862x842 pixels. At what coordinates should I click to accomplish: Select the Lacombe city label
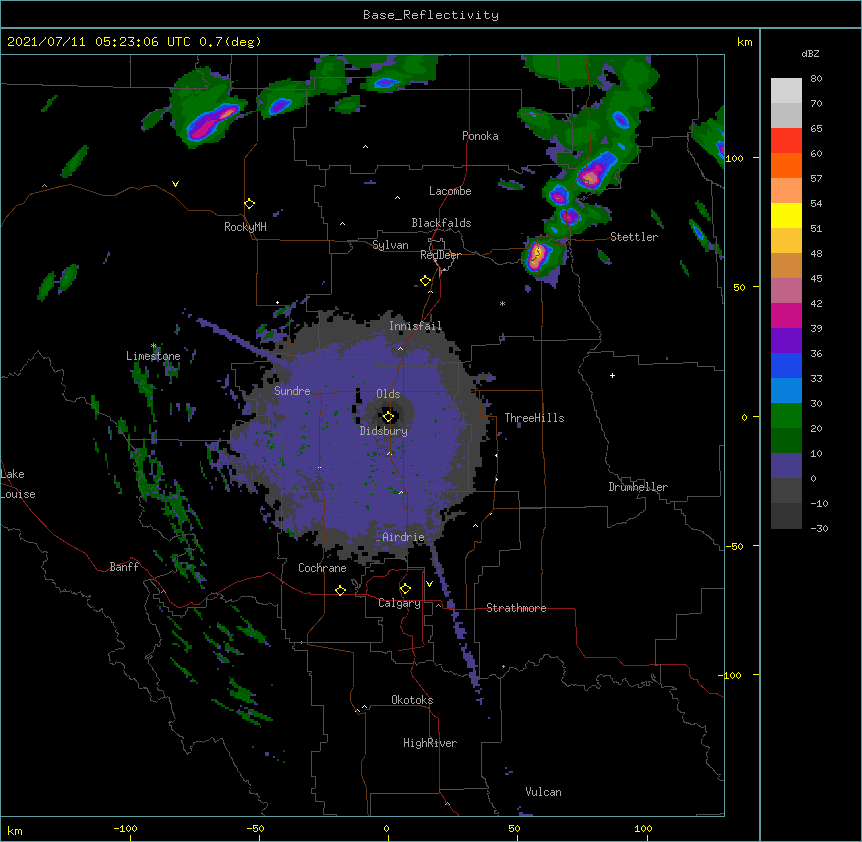(450, 191)
